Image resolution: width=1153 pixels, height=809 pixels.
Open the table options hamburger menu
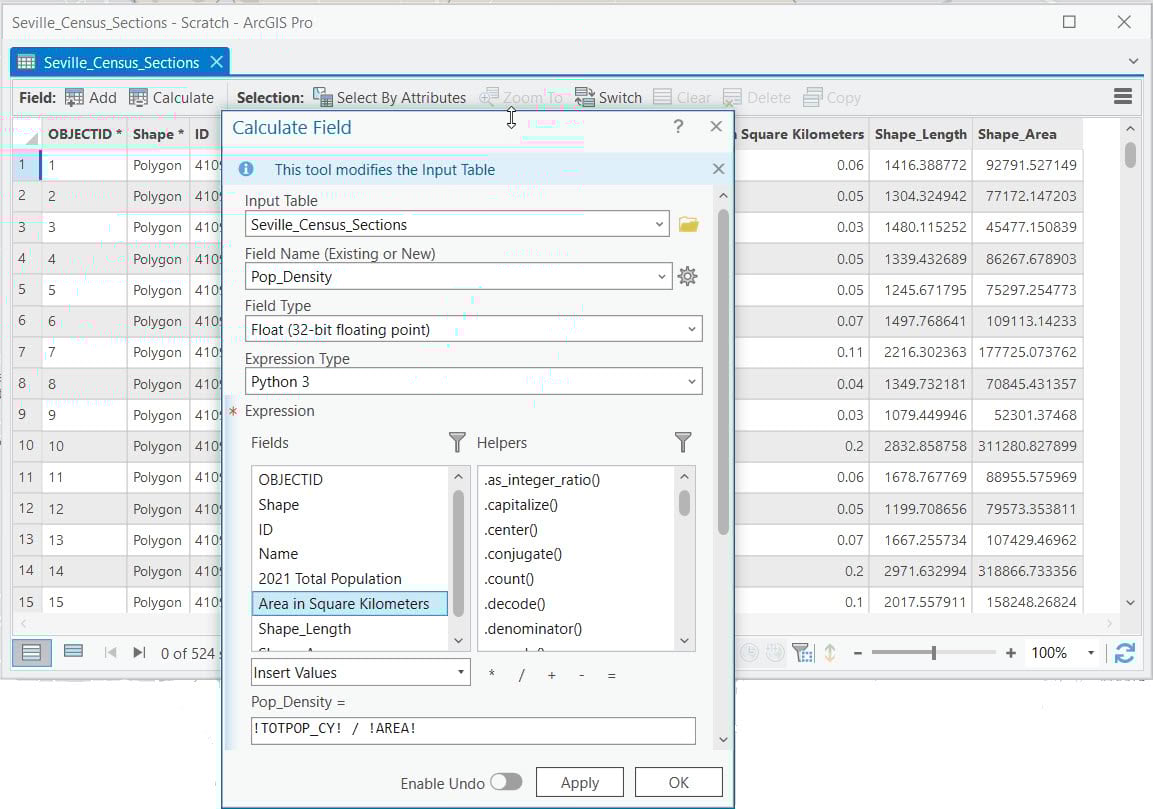point(1122,97)
